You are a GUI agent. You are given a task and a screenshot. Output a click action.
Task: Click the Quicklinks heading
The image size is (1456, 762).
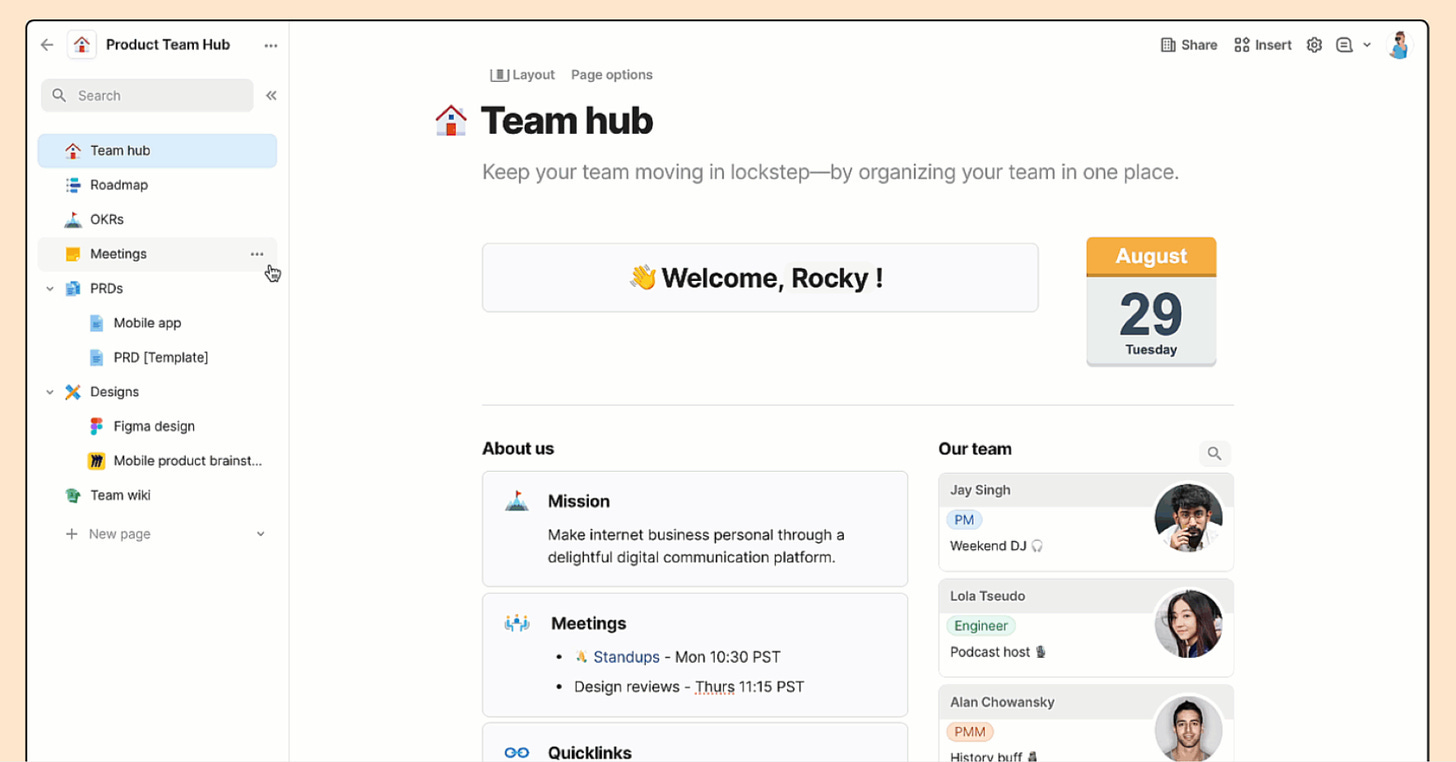click(x=590, y=753)
